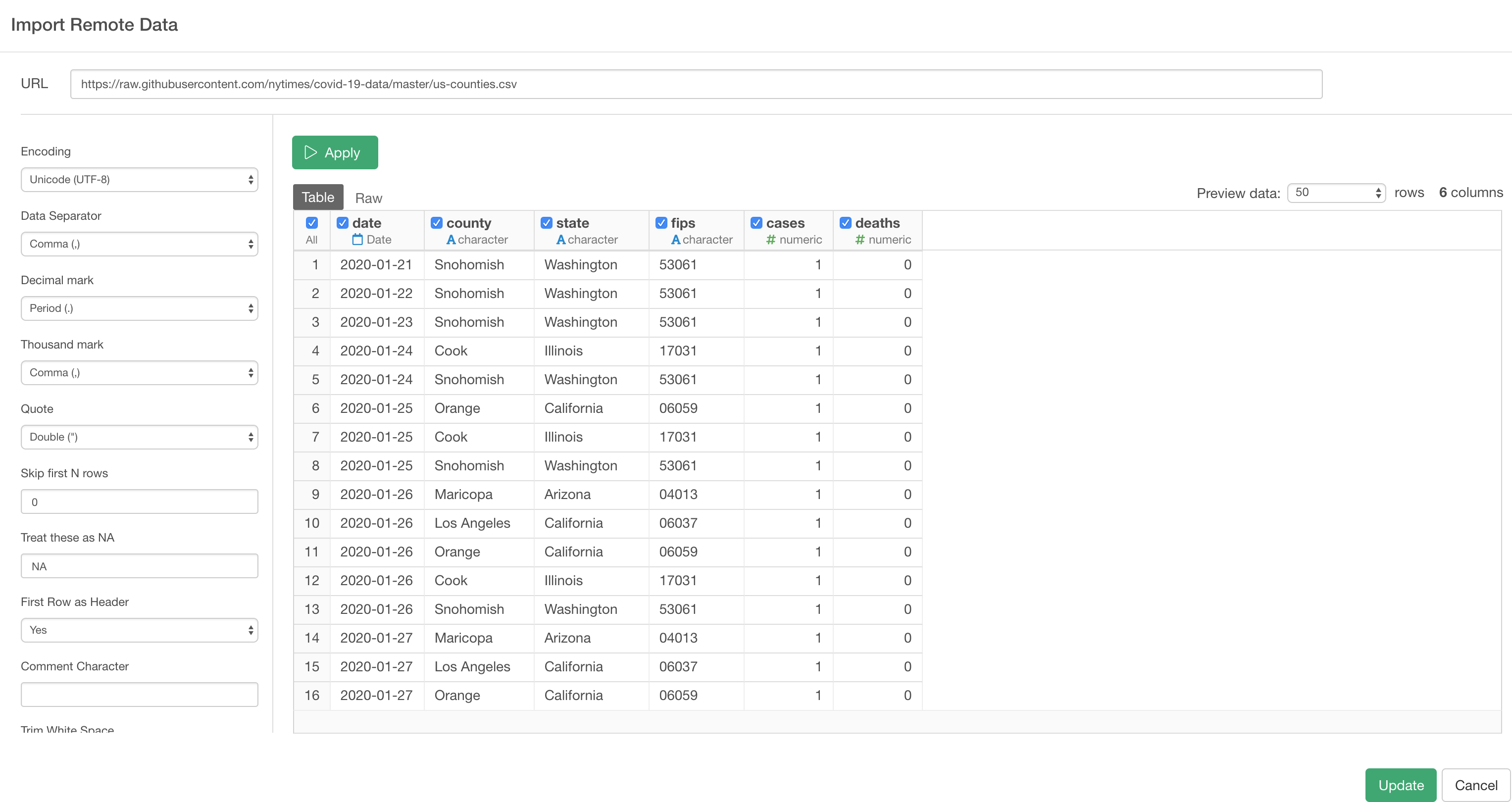Click the Cancel button

tap(1475, 786)
